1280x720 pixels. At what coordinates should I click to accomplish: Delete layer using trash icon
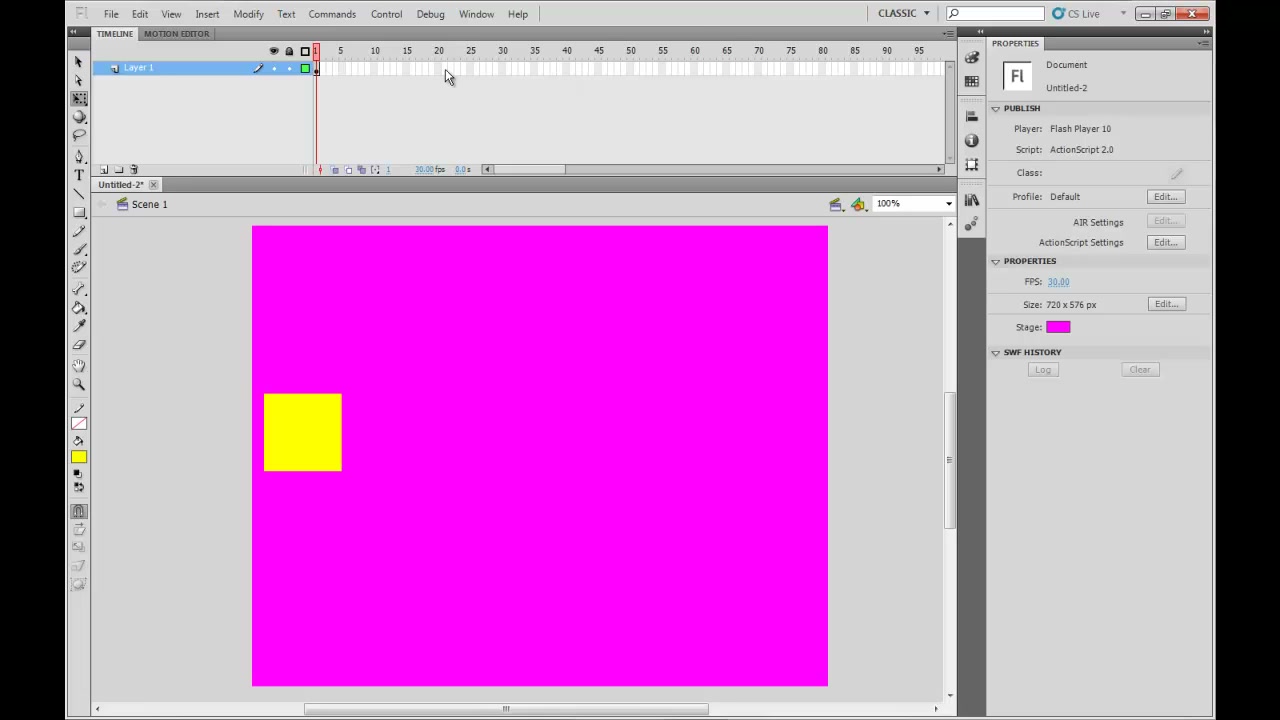(134, 170)
